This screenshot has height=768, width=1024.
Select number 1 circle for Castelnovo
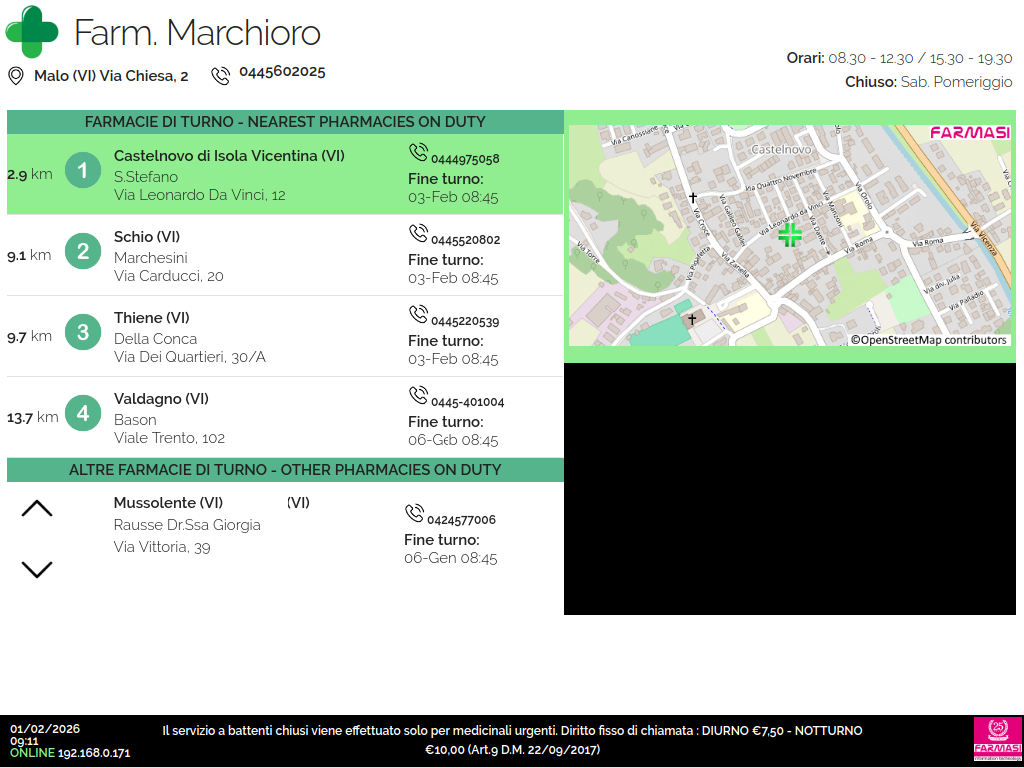tap(83, 170)
